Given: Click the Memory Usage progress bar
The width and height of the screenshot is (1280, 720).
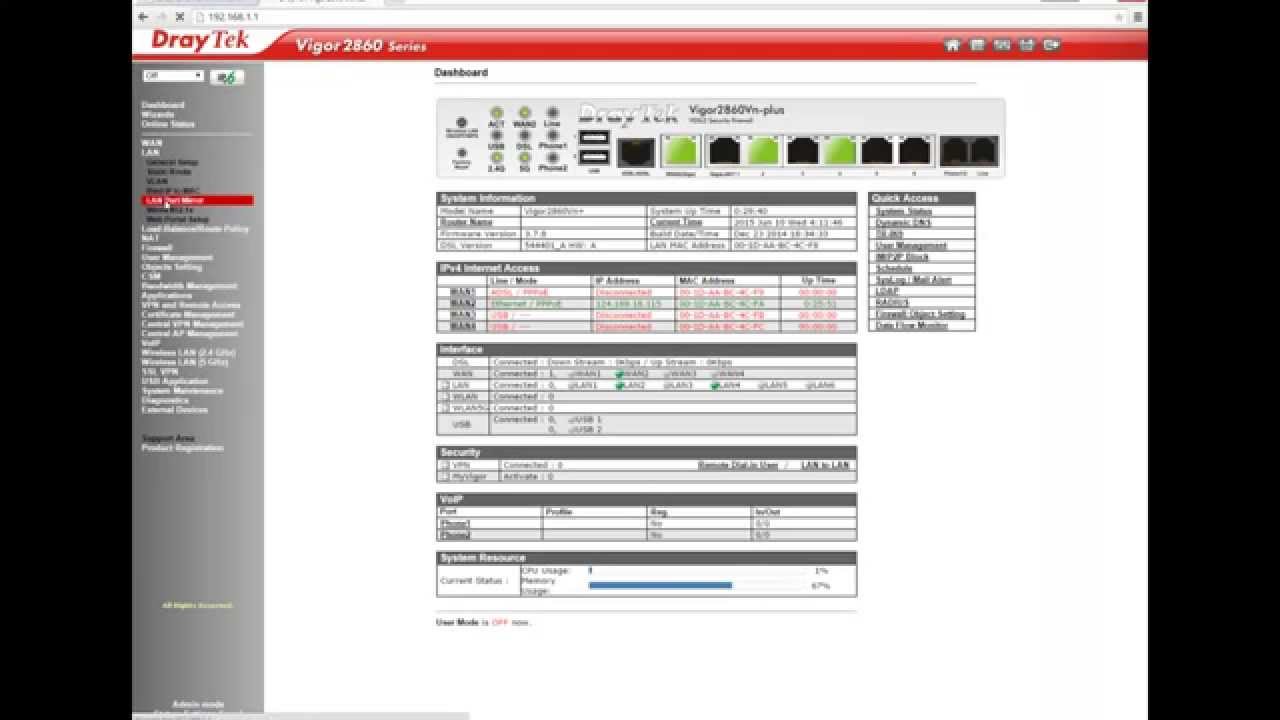Looking at the screenshot, I should point(695,586).
